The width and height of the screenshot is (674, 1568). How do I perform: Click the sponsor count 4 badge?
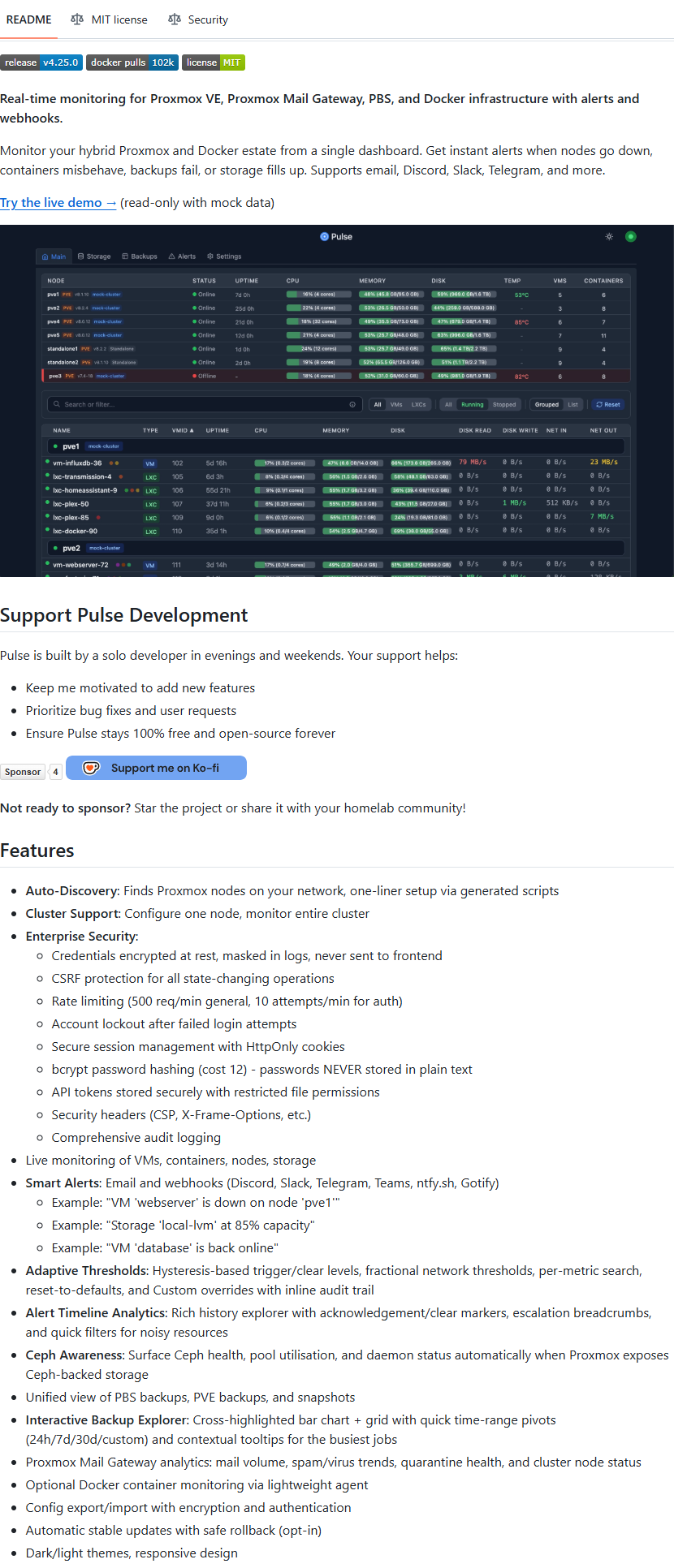click(x=55, y=772)
